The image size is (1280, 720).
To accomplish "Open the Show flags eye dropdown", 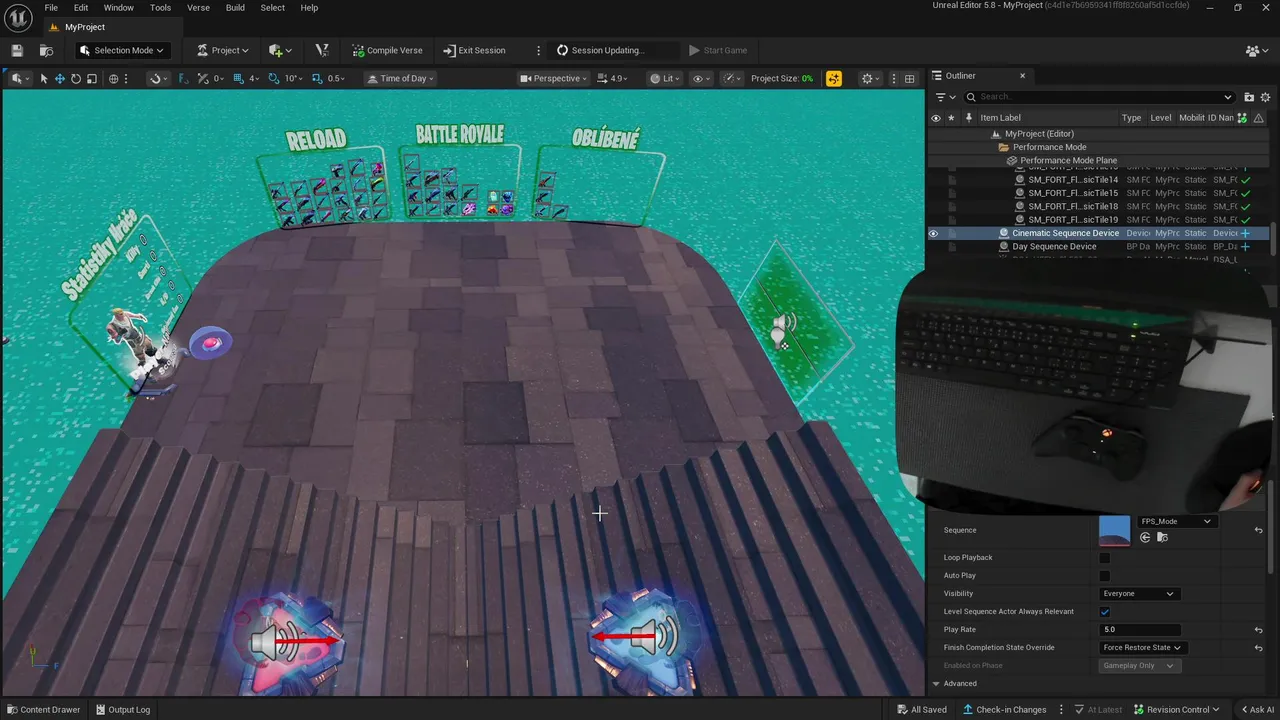I will [x=702, y=78].
